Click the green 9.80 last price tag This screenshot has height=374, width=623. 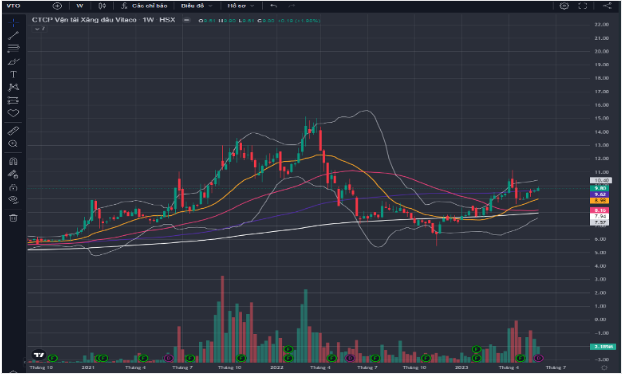pyautogui.click(x=600, y=188)
